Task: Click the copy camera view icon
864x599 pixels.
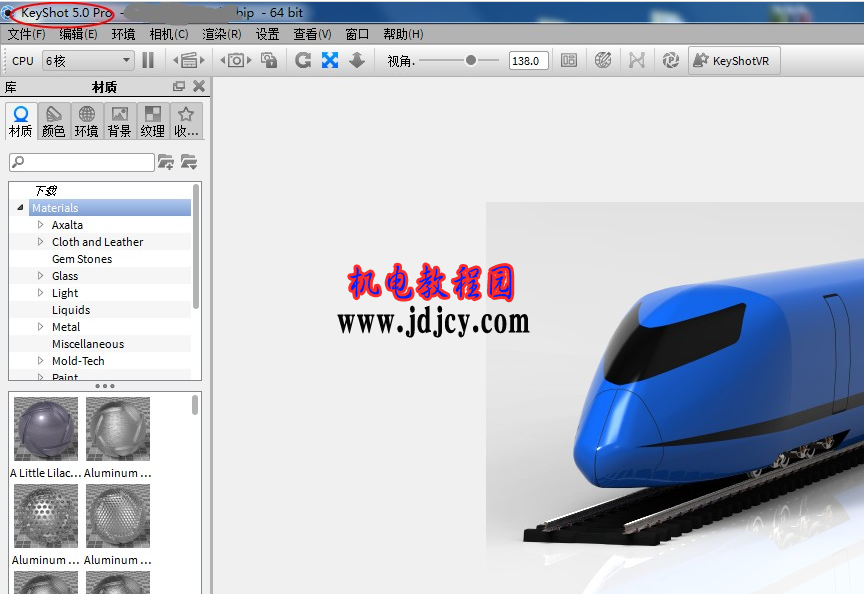Action: [269, 60]
